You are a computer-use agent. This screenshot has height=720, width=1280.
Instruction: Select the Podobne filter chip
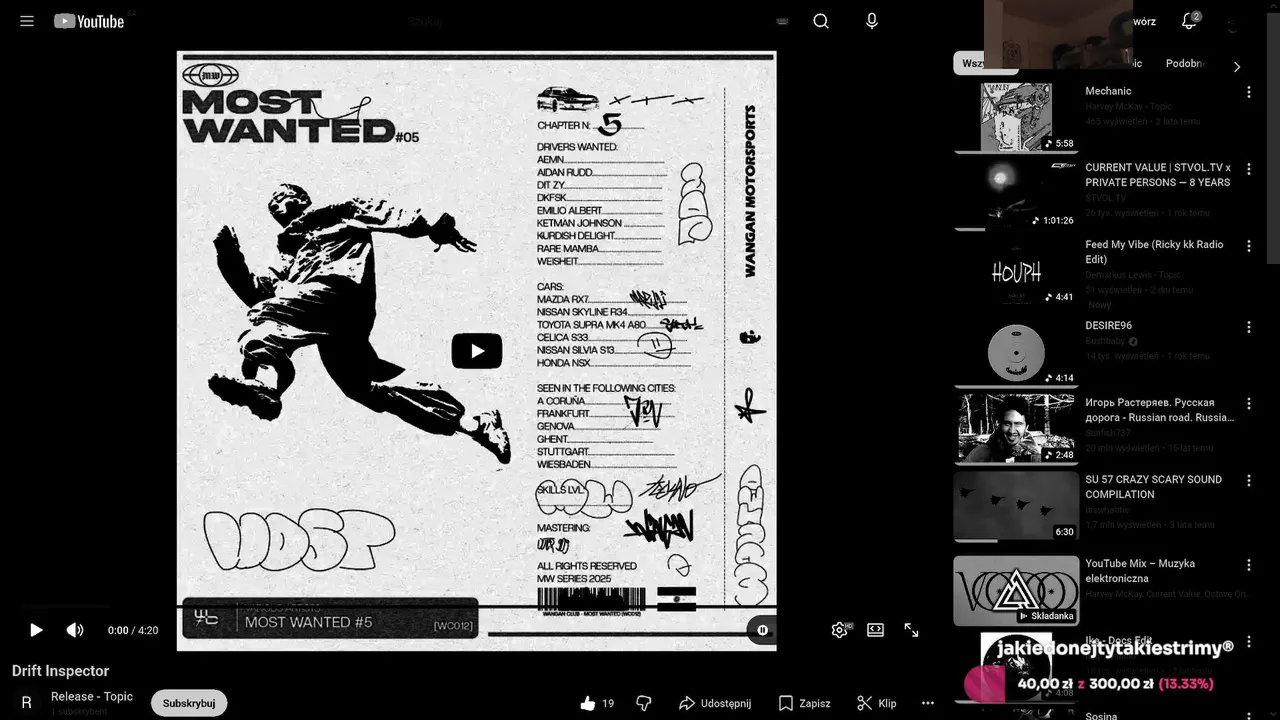[x=1186, y=63]
